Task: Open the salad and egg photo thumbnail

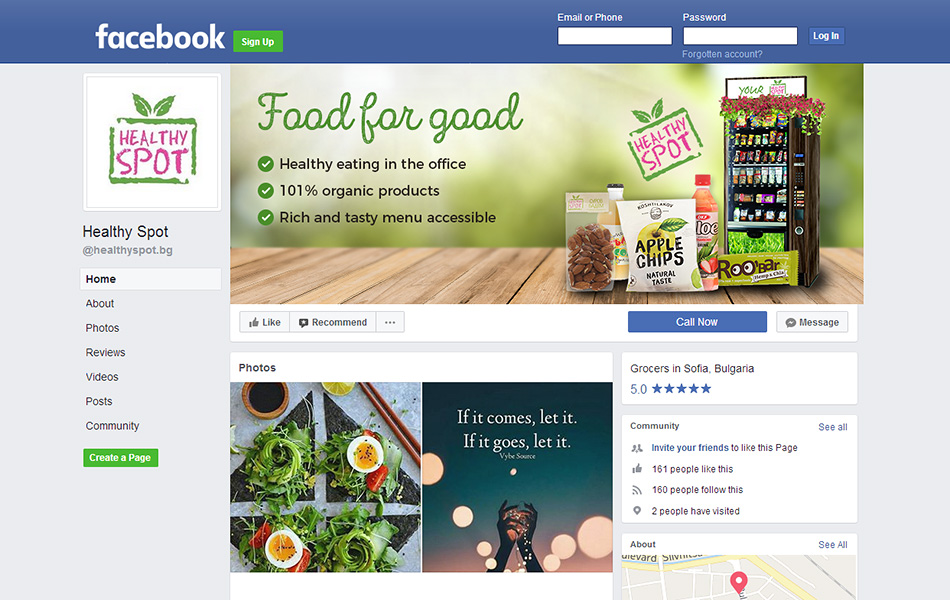Action: coord(325,477)
